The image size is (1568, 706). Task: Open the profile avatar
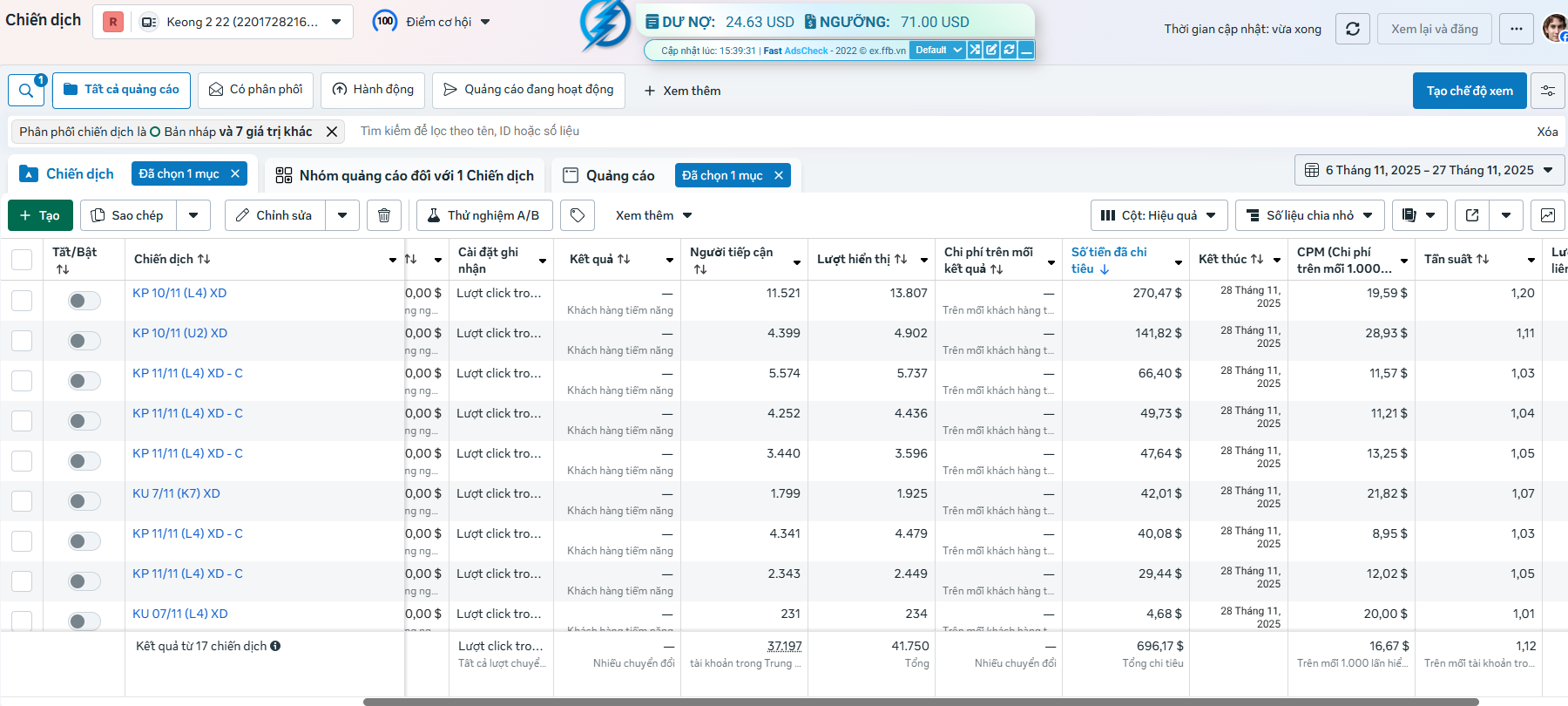[x=1555, y=28]
